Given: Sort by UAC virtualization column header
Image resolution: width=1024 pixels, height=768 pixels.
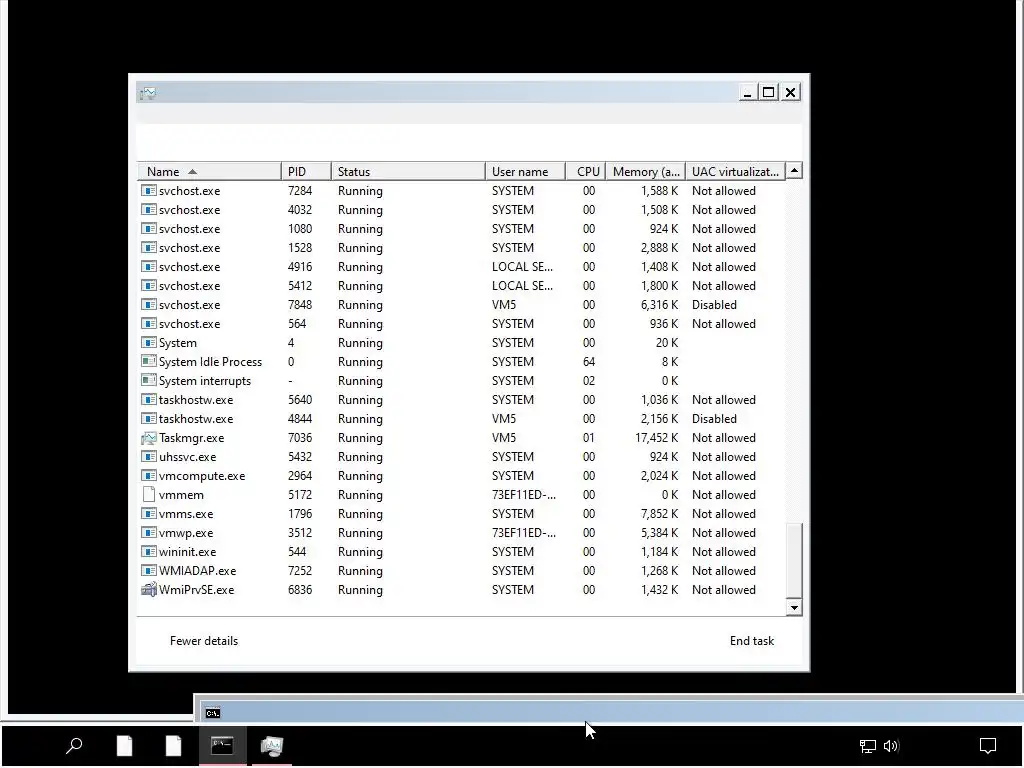Looking at the screenshot, I should 735,172.
